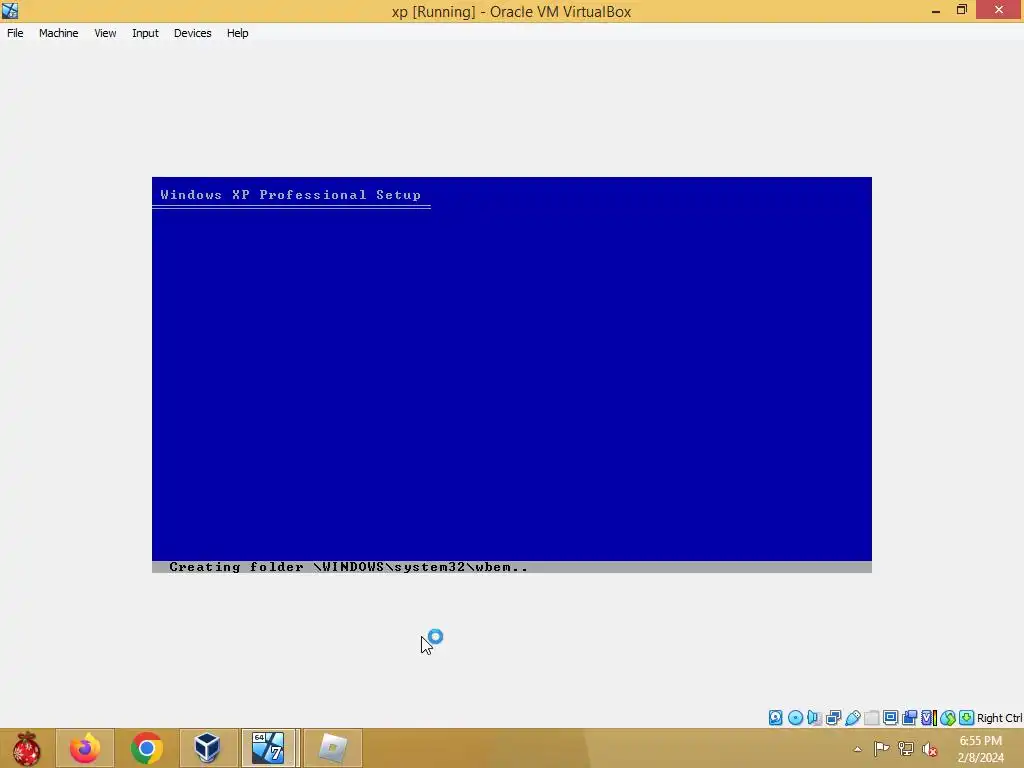Restore down the VirtualBox window
The width and height of the screenshot is (1024, 768).
pos(961,10)
